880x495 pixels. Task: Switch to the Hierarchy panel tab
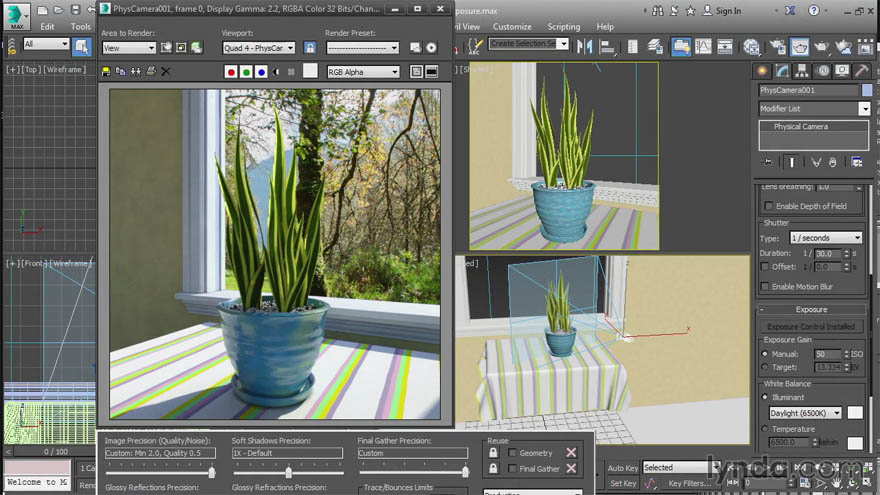tap(801, 71)
